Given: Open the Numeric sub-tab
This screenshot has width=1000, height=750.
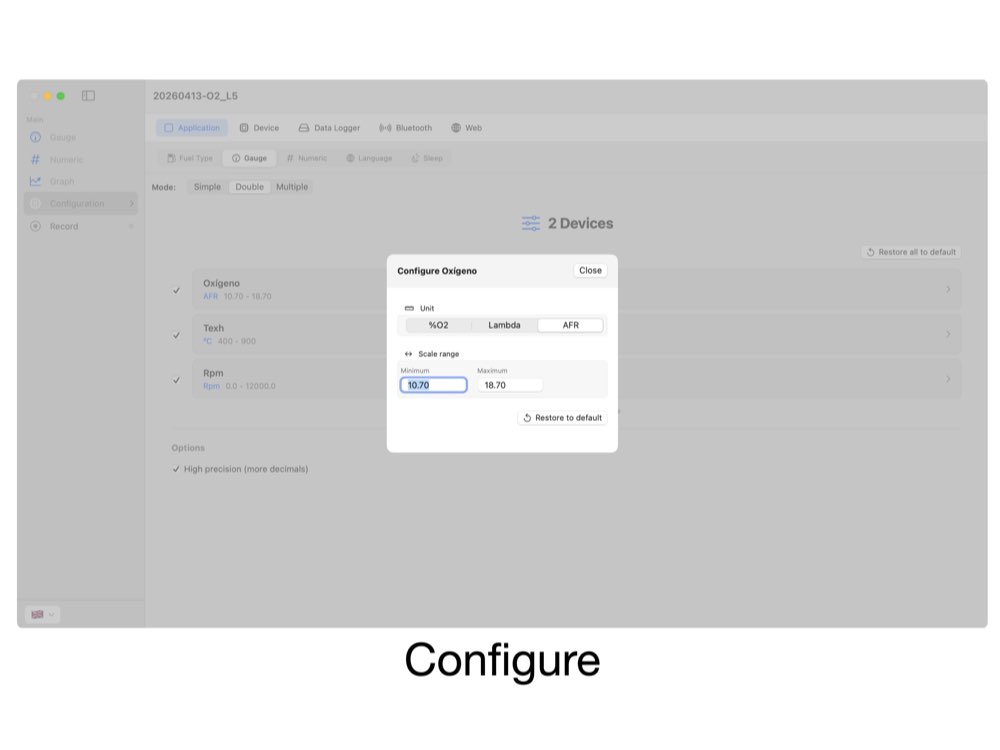Looking at the screenshot, I should pyautogui.click(x=307, y=158).
